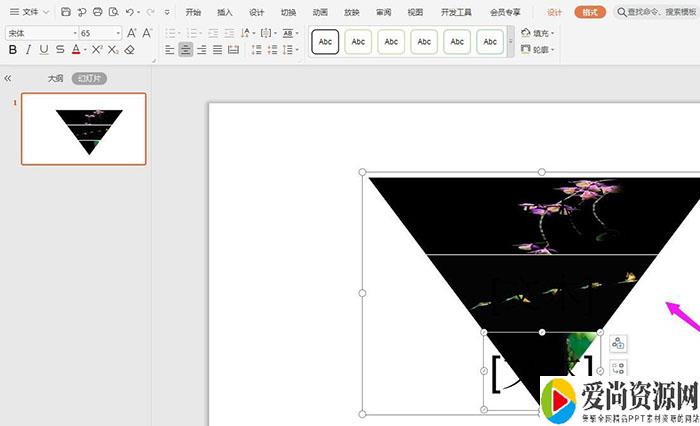Toggle underline formatting
The image size is (700, 426).
click(44, 49)
